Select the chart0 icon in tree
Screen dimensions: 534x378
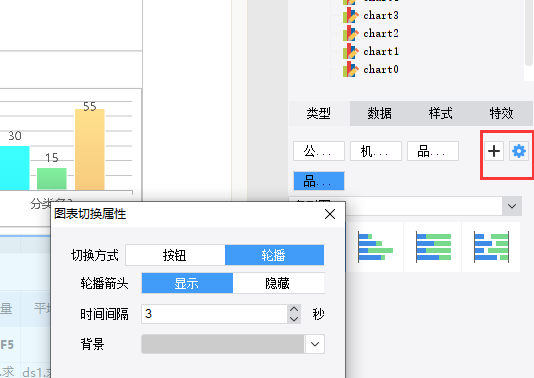click(351, 69)
